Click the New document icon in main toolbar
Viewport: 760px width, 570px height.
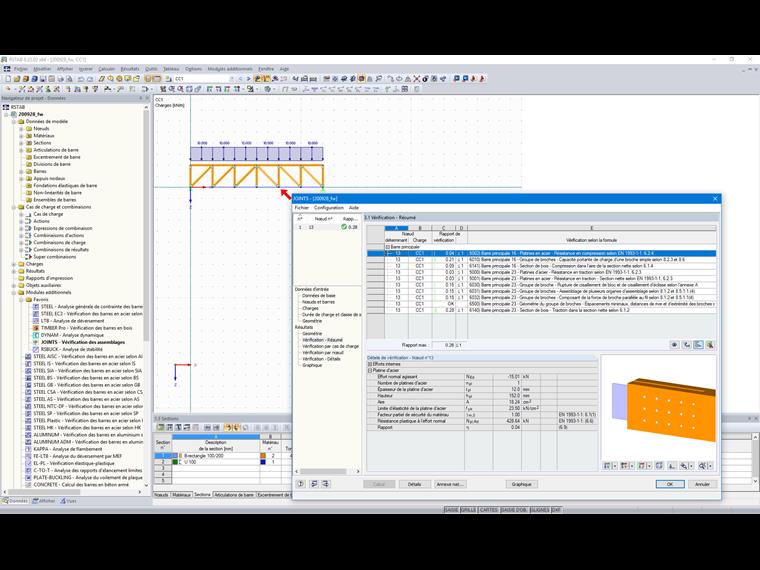(8, 79)
